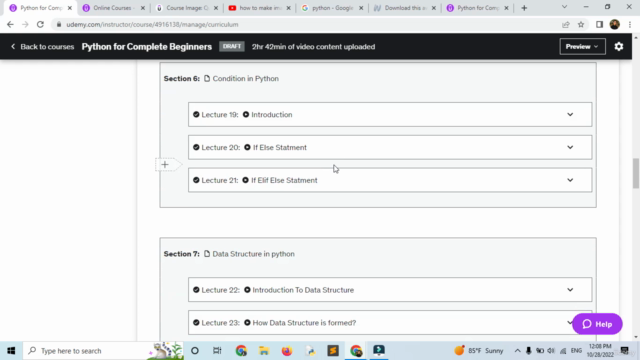Click Section 7 Data Structure in python title
640x360 pixels.
click(x=253, y=254)
